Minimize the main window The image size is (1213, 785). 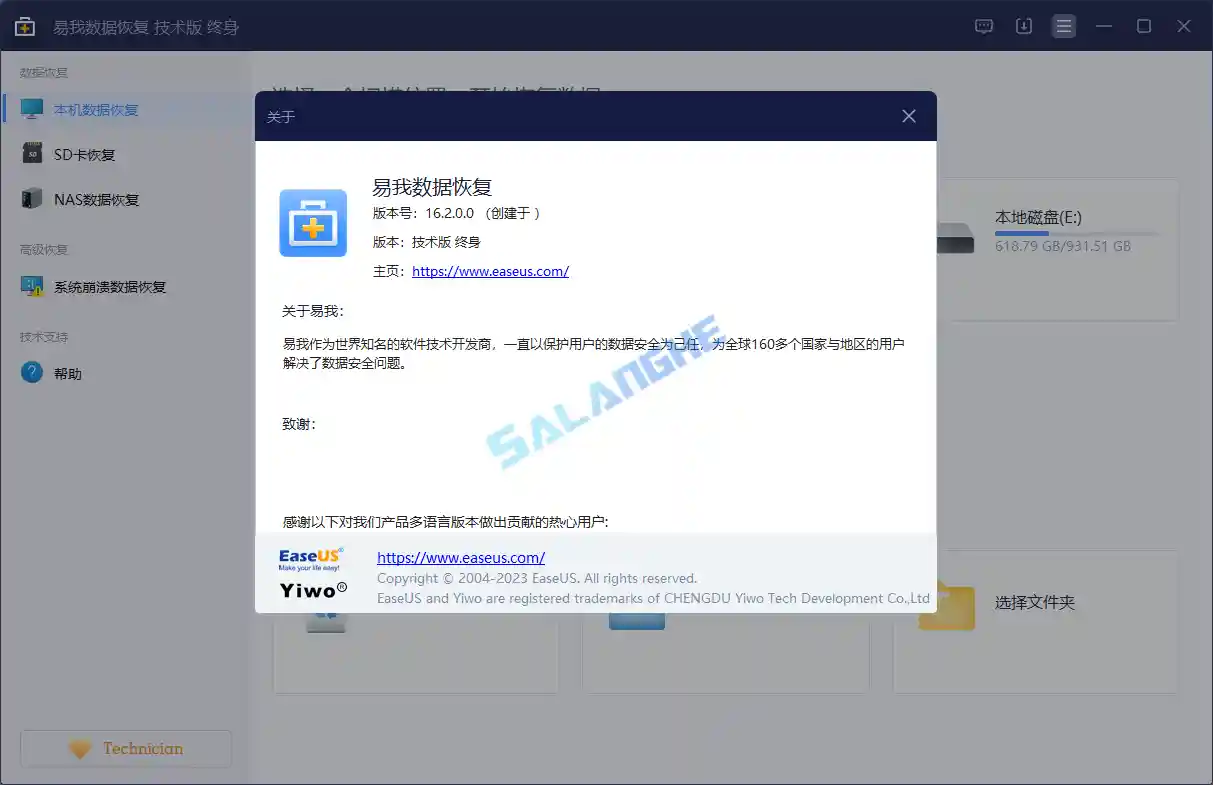(x=1104, y=26)
